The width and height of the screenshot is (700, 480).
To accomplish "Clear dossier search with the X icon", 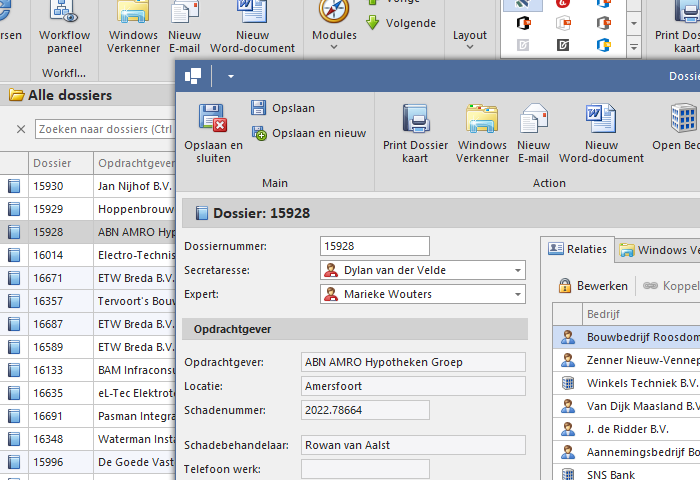I will point(21,129).
